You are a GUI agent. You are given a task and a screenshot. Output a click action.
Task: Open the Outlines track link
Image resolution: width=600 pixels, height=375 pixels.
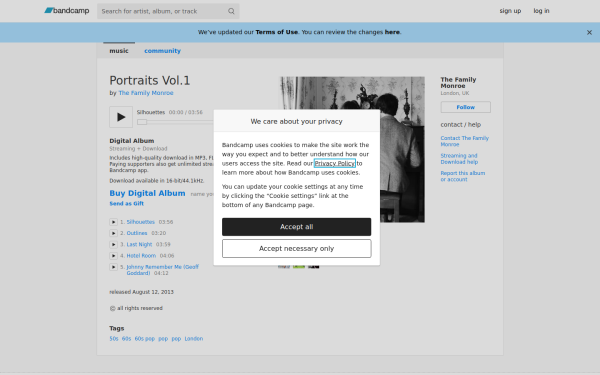coord(137,233)
